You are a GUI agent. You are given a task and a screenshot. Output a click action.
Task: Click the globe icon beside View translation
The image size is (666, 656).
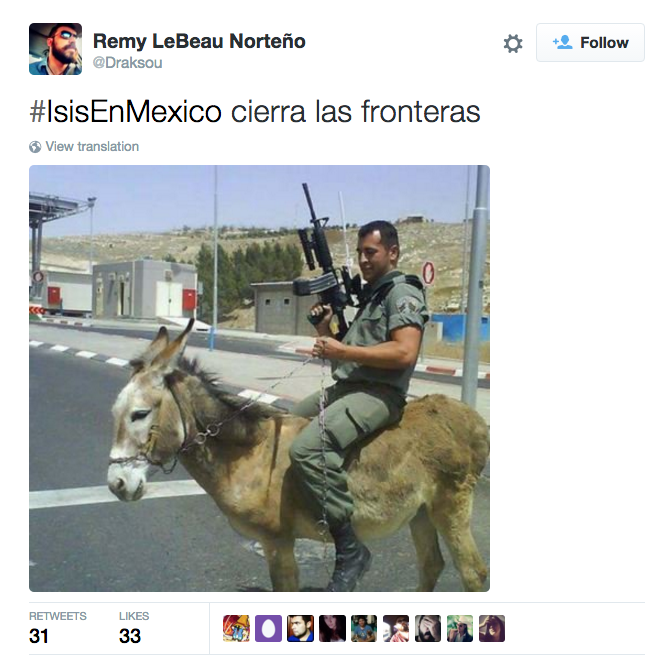pos(35,147)
